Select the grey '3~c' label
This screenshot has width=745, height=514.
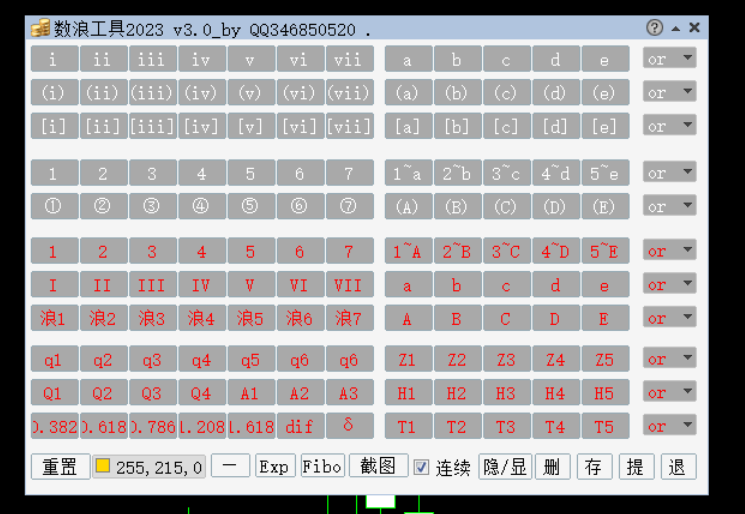point(506,173)
